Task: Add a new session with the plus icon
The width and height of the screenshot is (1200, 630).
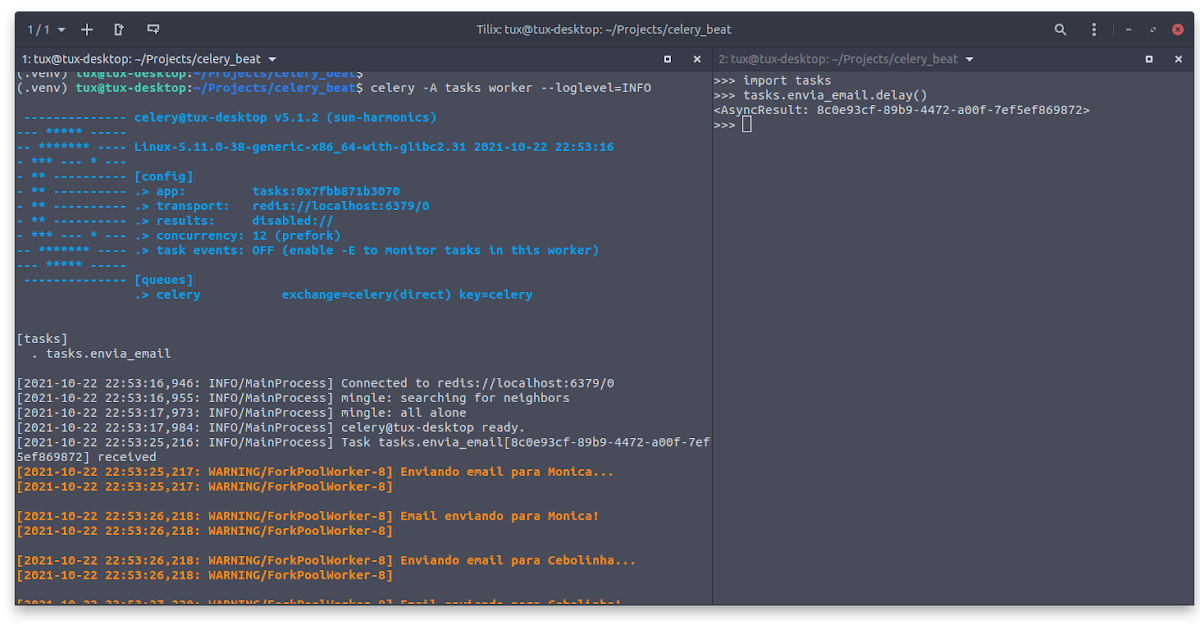Action: point(87,30)
